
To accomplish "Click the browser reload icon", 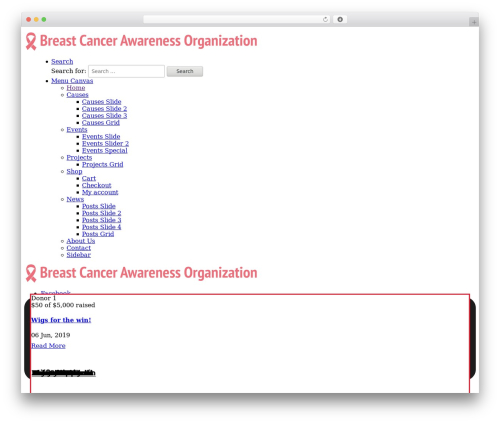I will point(325,20).
